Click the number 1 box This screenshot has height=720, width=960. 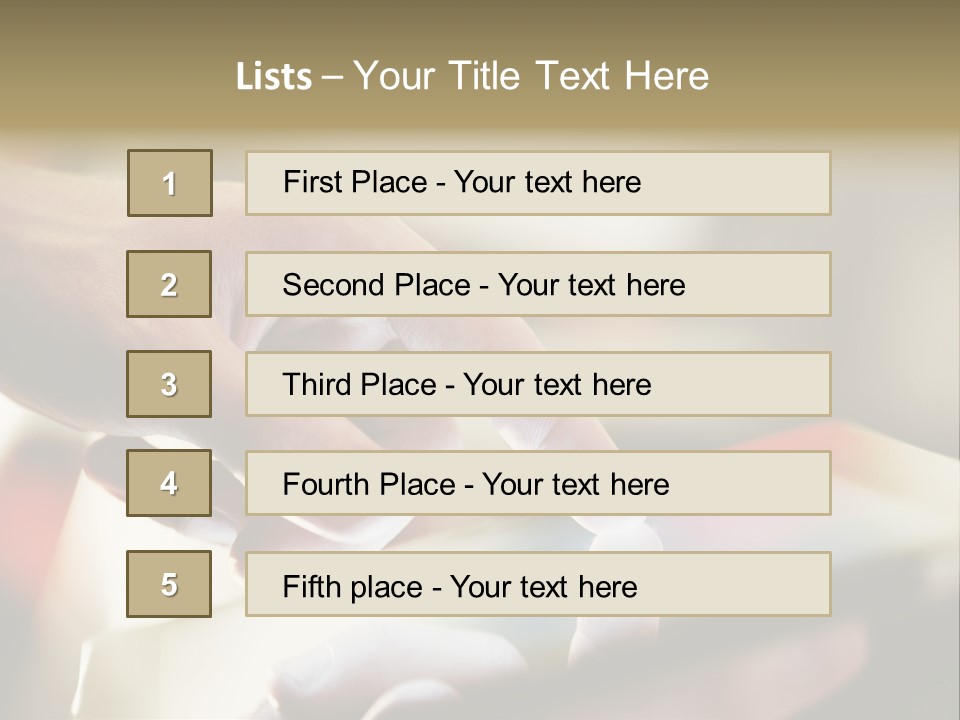point(170,183)
